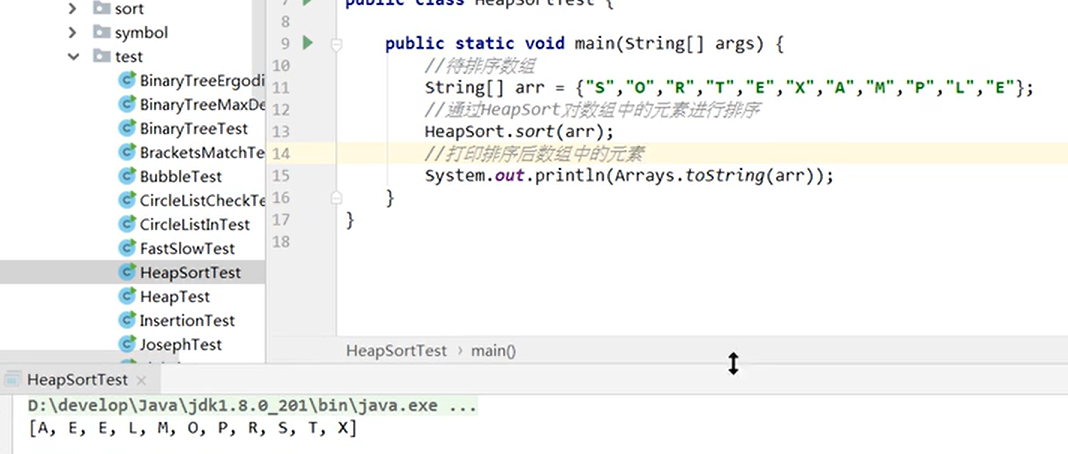Screen dimensions: 1068x454
Task: Click the HeapSortTest class icon in tree
Action: (127, 272)
